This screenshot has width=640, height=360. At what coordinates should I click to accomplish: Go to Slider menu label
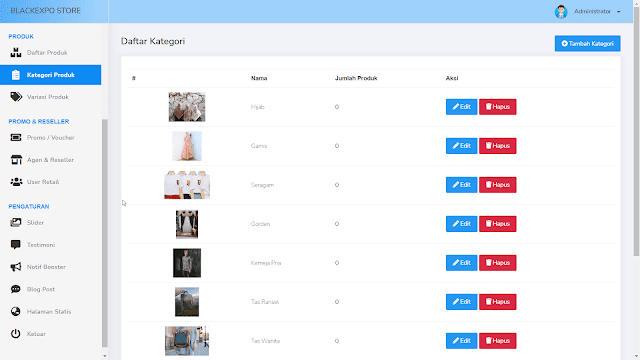point(35,222)
